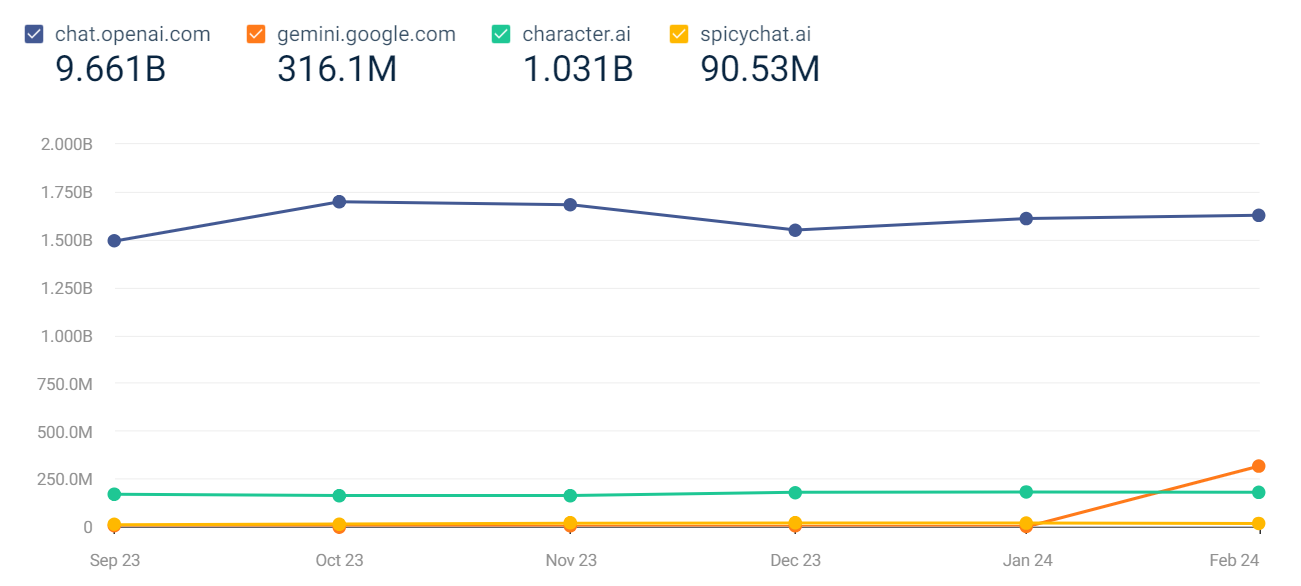This screenshot has height=586, width=1301.
Task: Click the spicychat.ai legend label
Action: click(x=756, y=34)
